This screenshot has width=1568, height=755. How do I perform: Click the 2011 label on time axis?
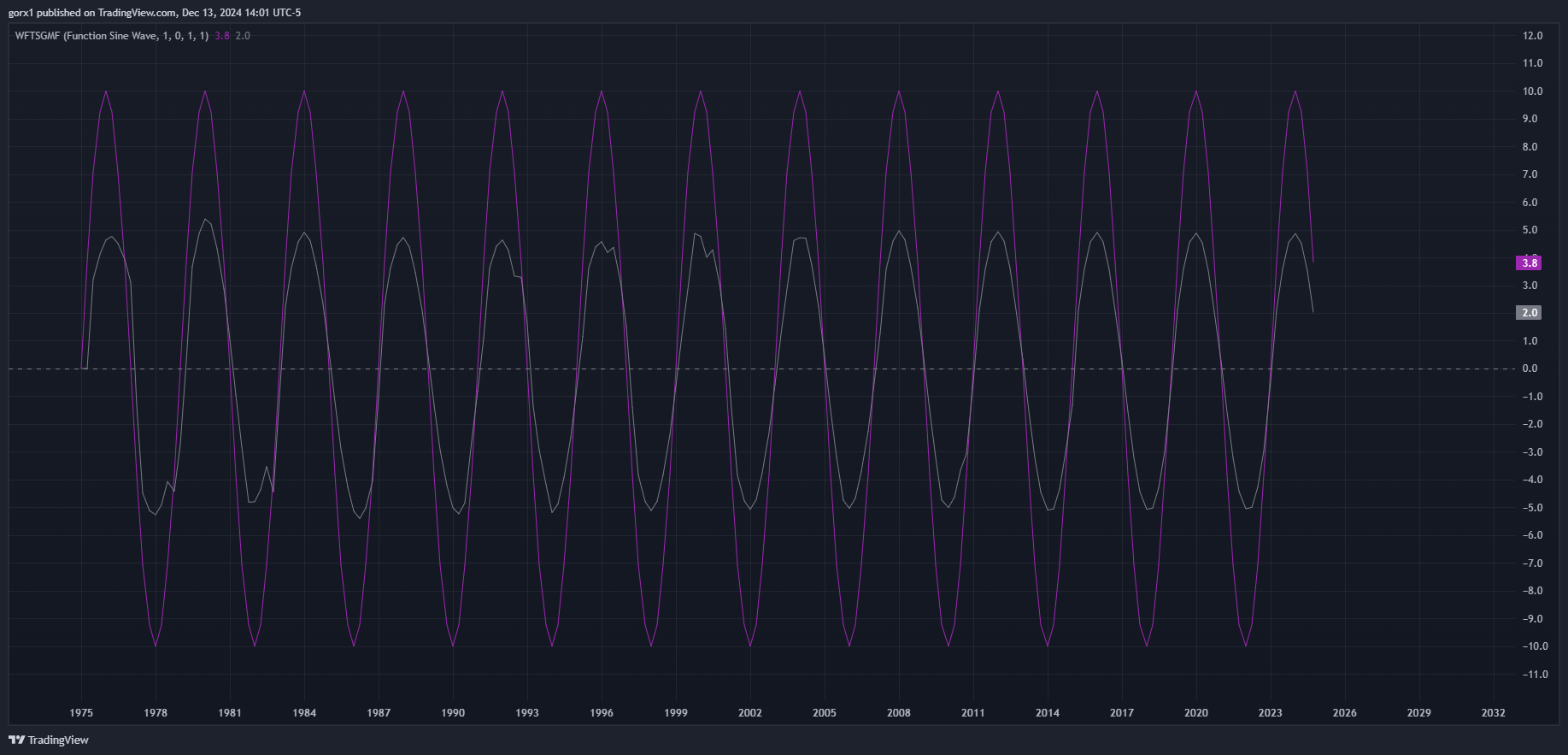pos(973,713)
